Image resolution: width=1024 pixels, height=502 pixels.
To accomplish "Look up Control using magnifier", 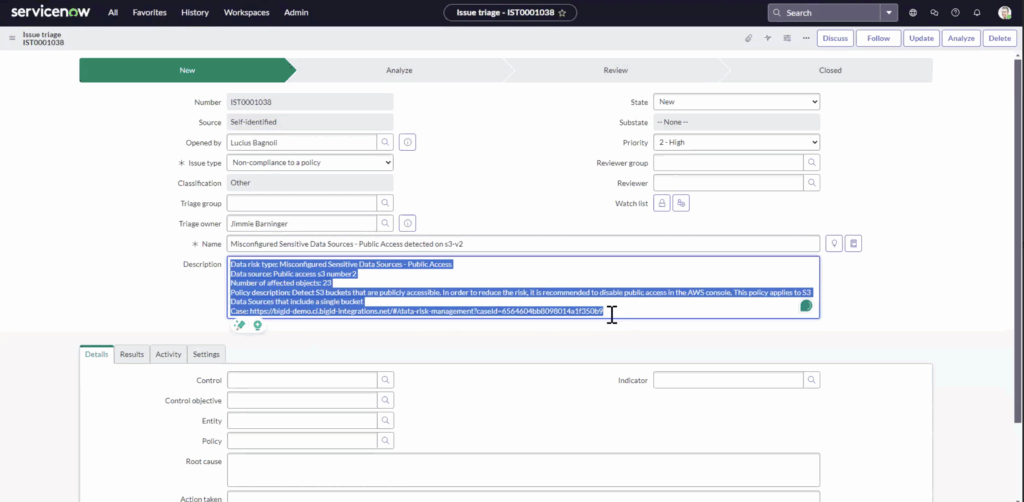I will click(x=385, y=381).
